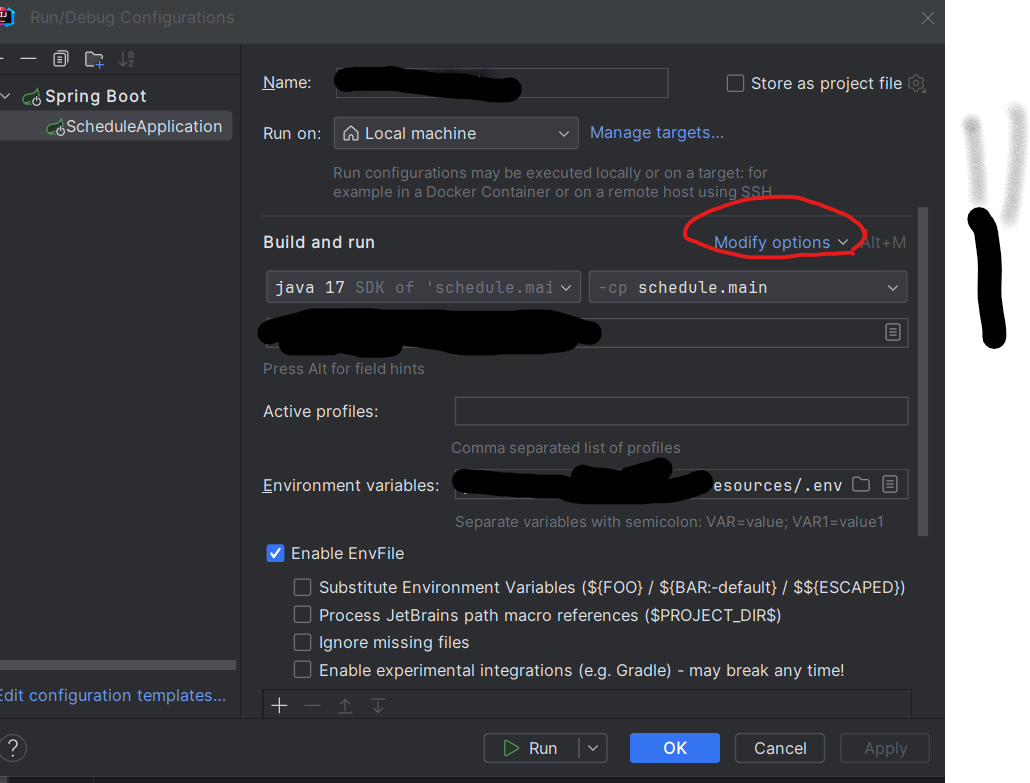The height and width of the screenshot is (783, 1030).
Task: Open -cp schedule.main classpath dropdown
Action: pyautogui.click(x=748, y=287)
